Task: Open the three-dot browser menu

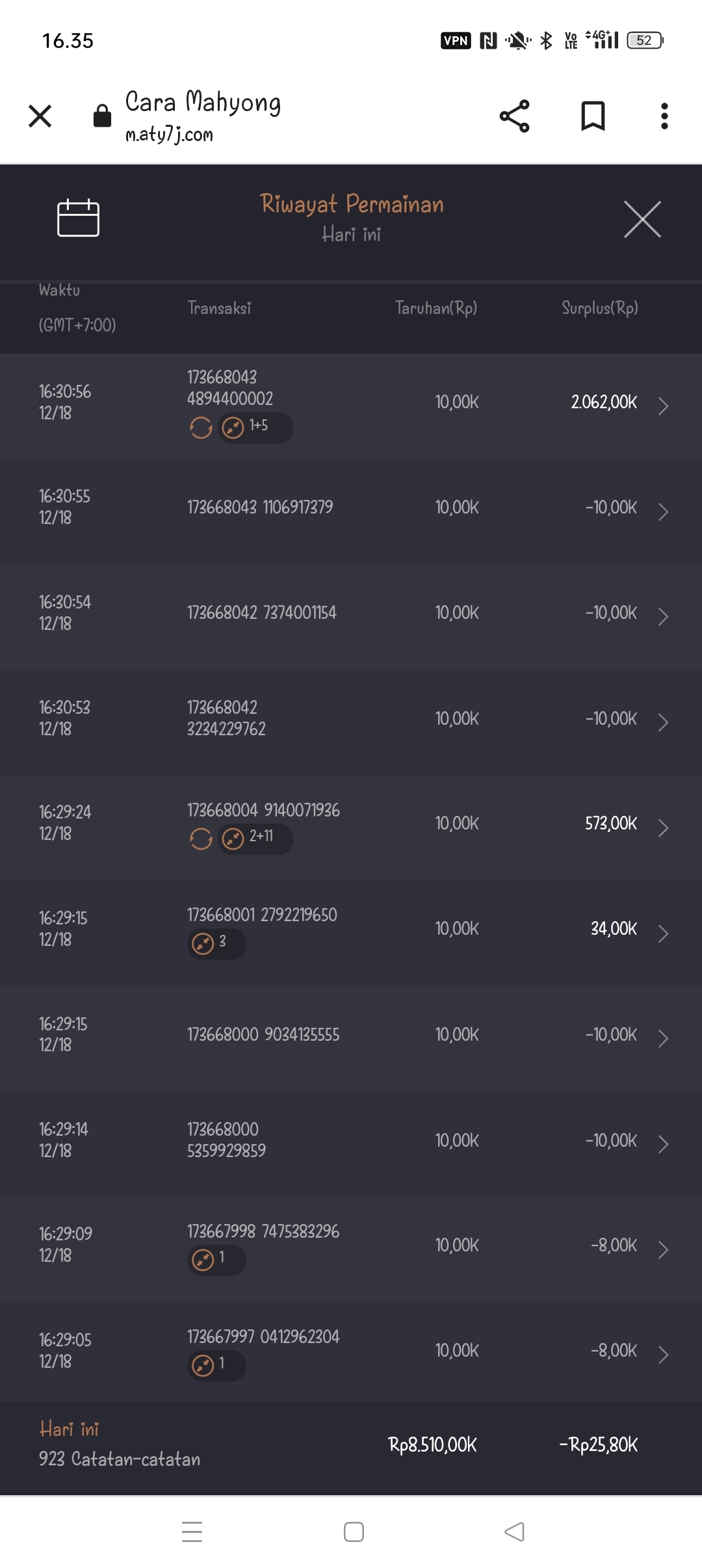Action: (664, 116)
